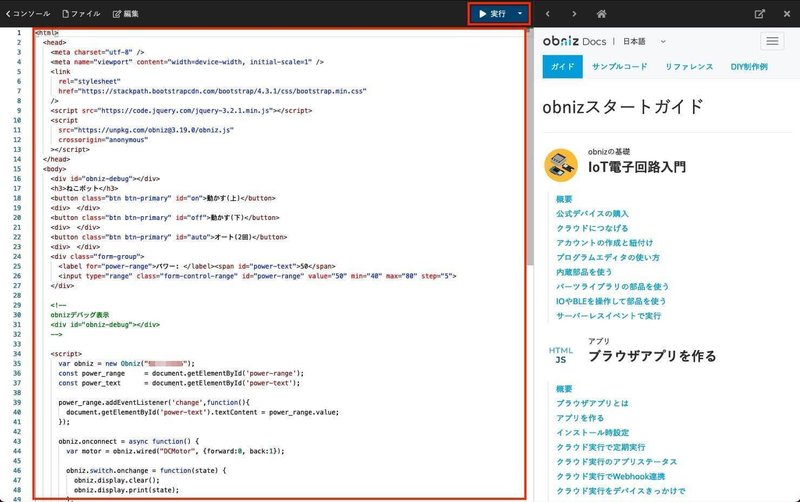Open the 編集 menu
800x502 pixels.
126,14
